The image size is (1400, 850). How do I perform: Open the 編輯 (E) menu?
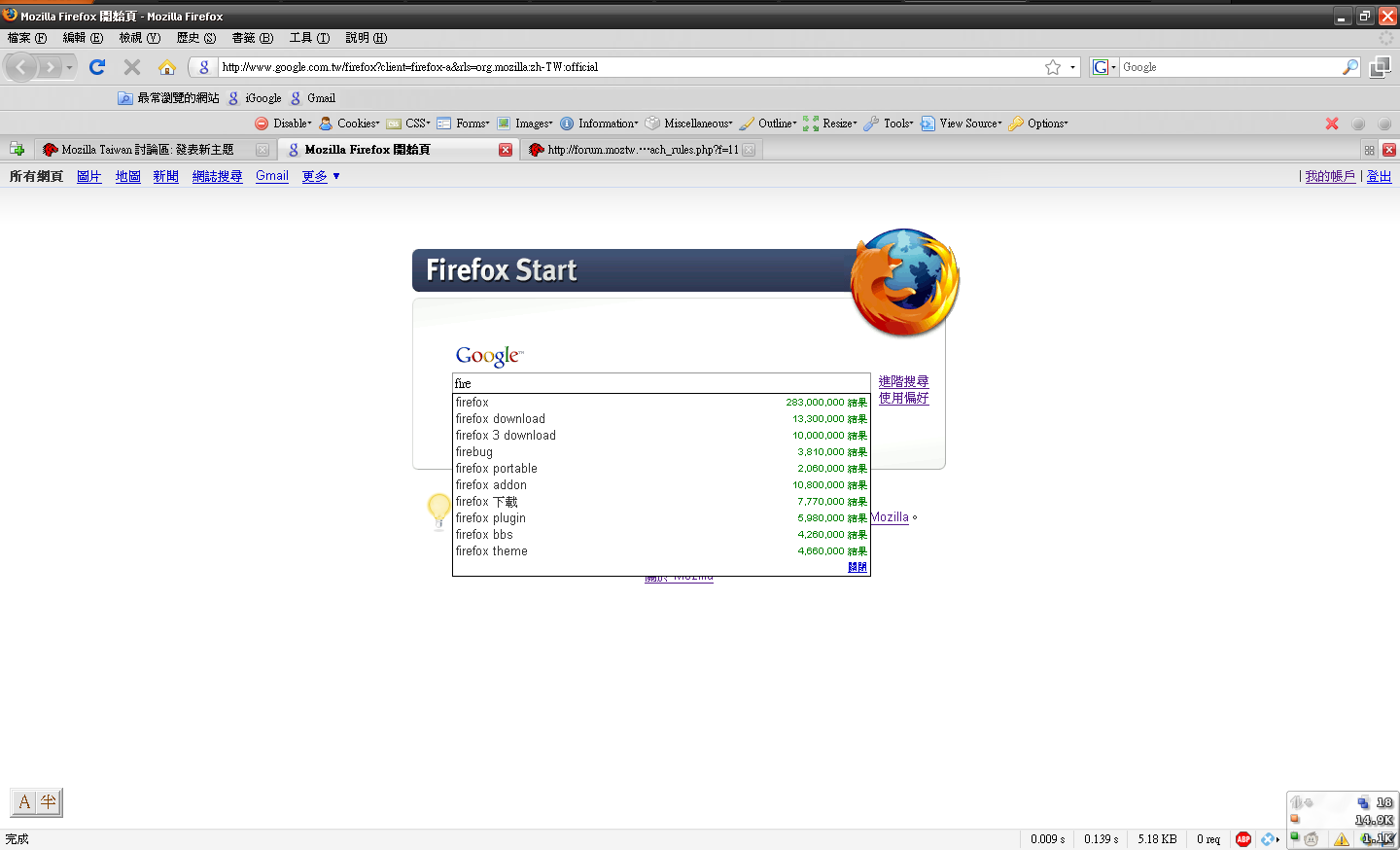coord(83,38)
